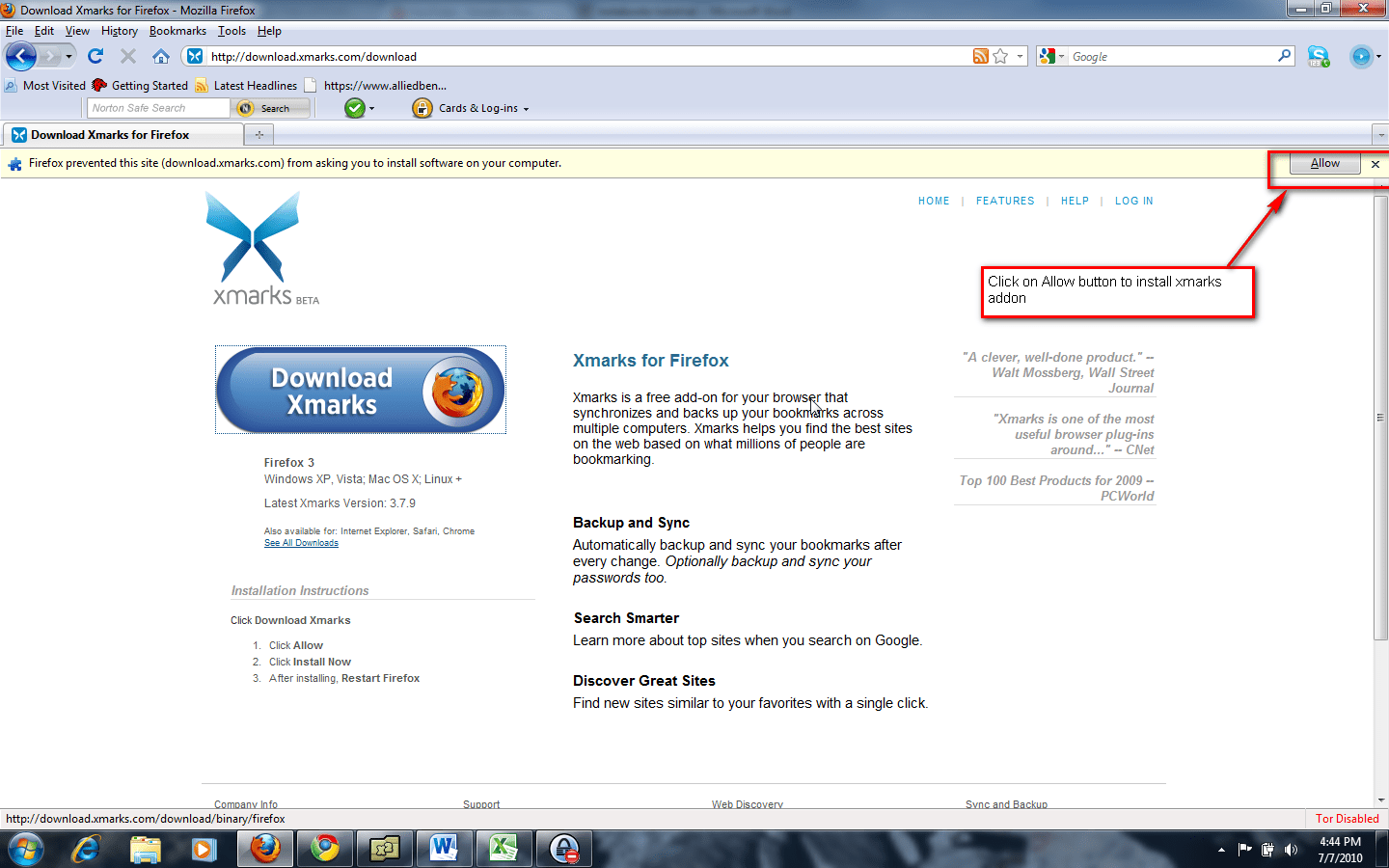The width and height of the screenshot is (1389, 868).
Task: Open the Tools menu
Action: tap(231, 31)
